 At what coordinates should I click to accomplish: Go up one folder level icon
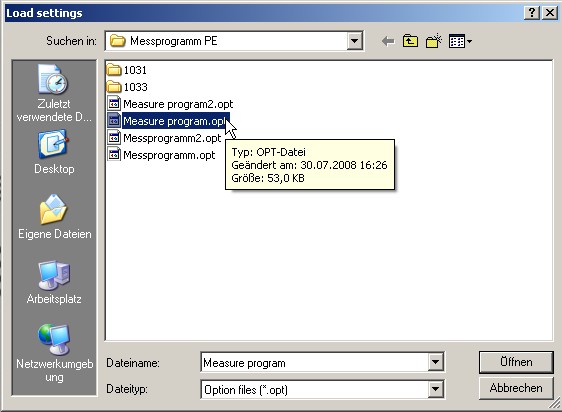410,41
